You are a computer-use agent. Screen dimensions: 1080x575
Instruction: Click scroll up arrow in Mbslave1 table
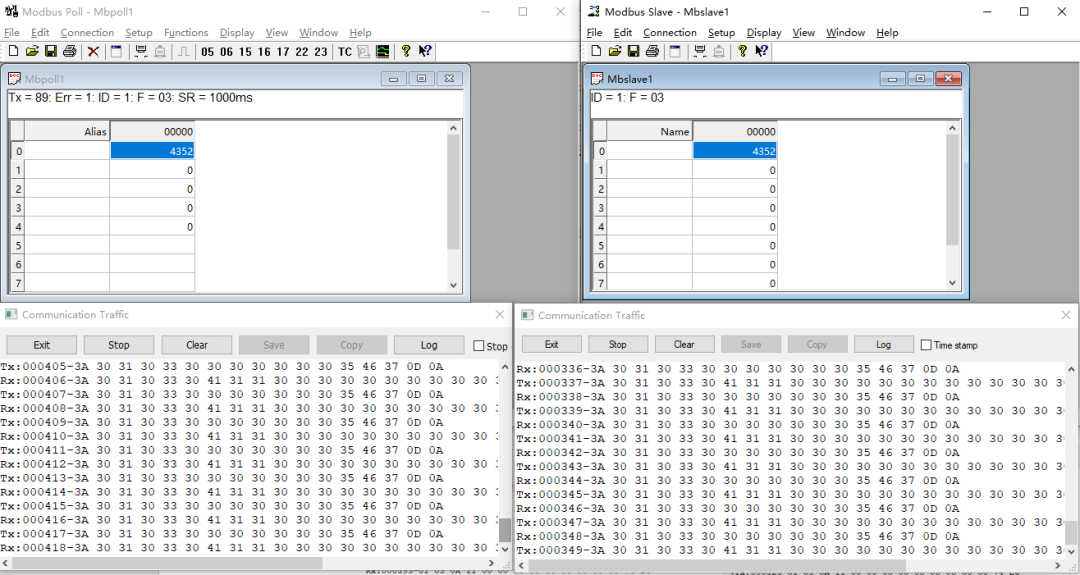coord(952,129)
